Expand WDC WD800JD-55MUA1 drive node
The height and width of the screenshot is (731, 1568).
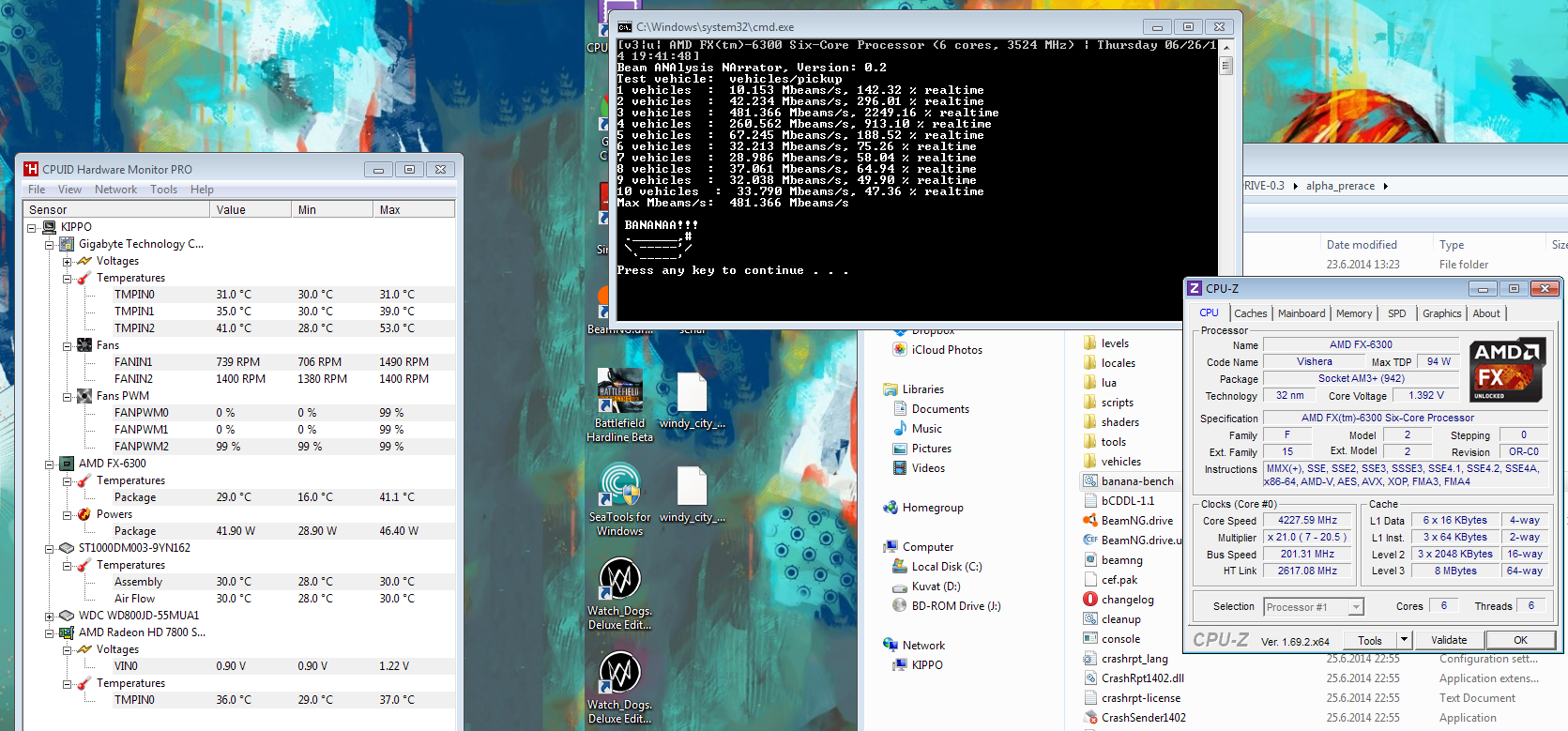pos(50,616)
